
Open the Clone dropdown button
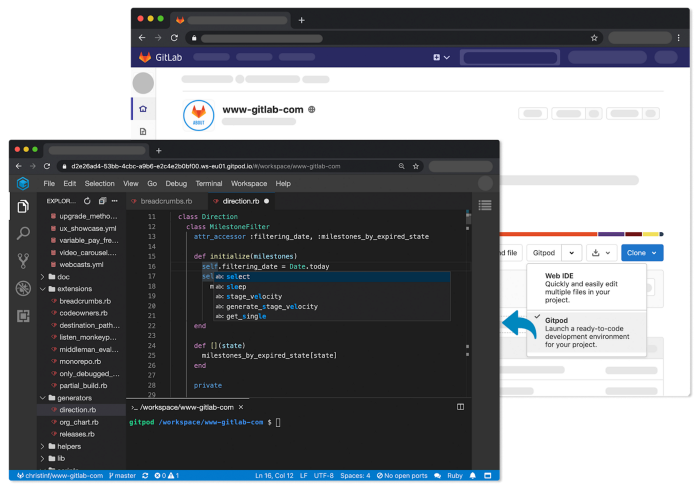click(642, 253)
